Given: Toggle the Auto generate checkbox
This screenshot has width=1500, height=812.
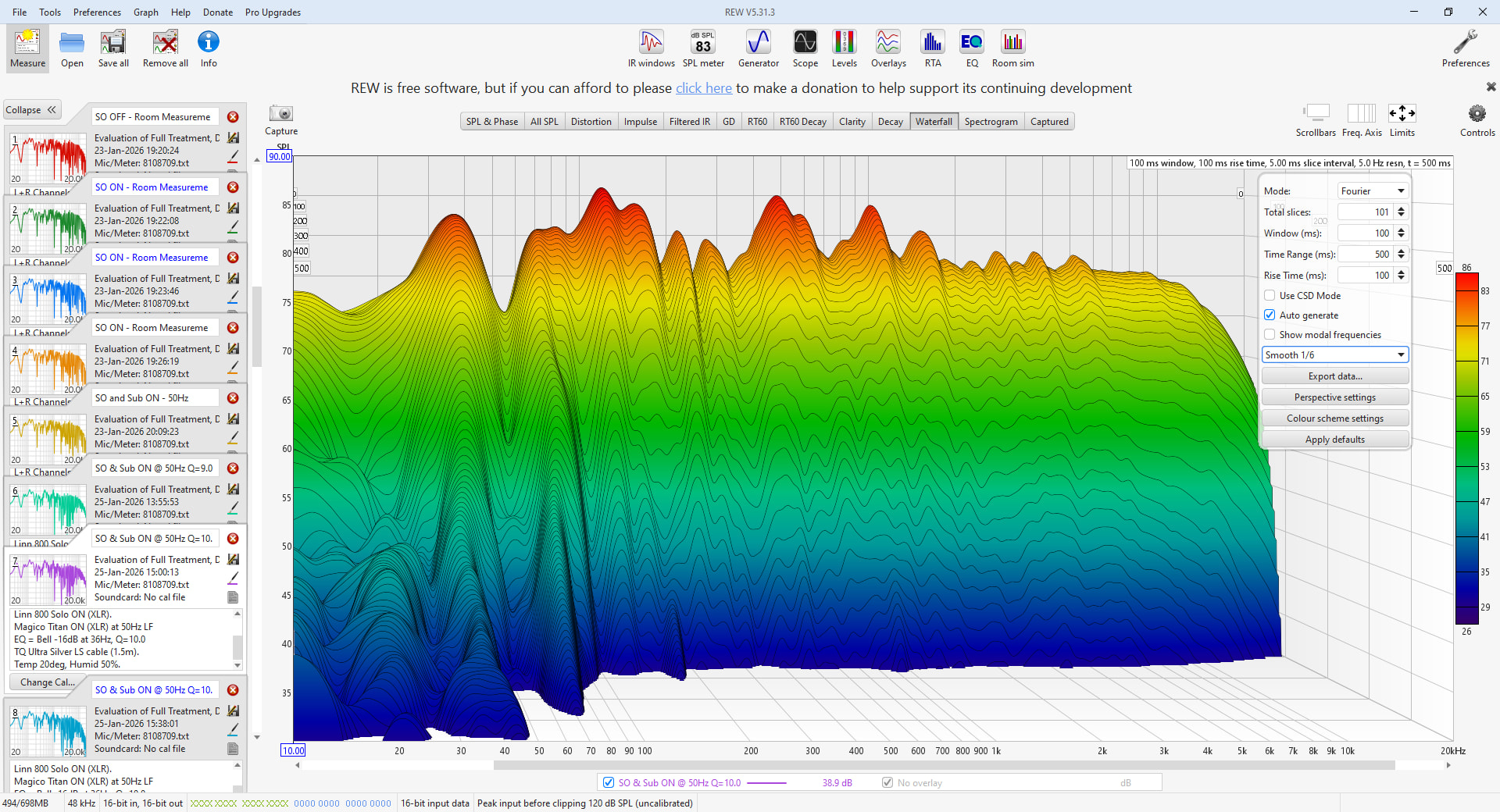Looking at the screenshot, I should pos(1270,315).
